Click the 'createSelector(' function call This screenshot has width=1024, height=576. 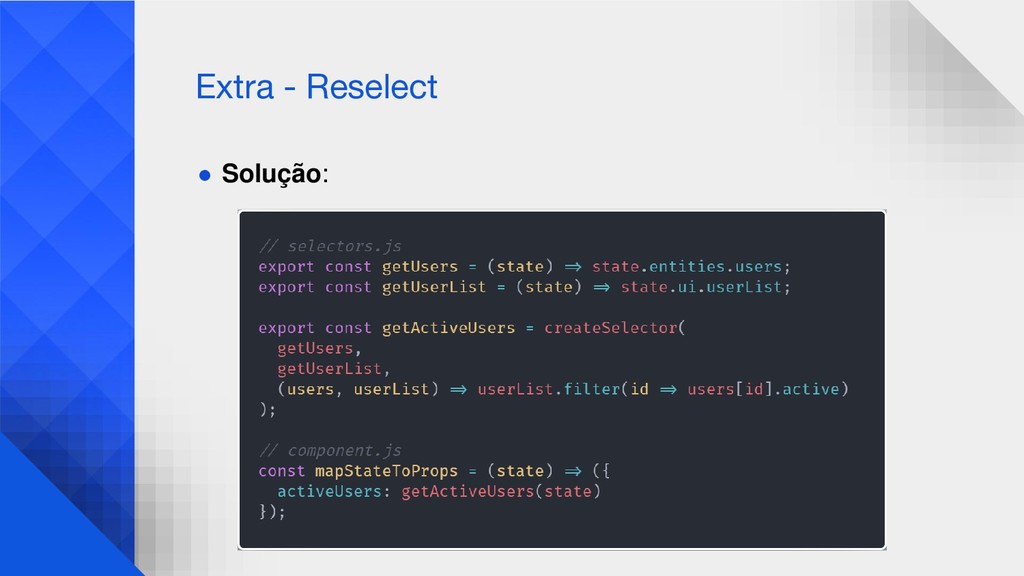[615, 328]
